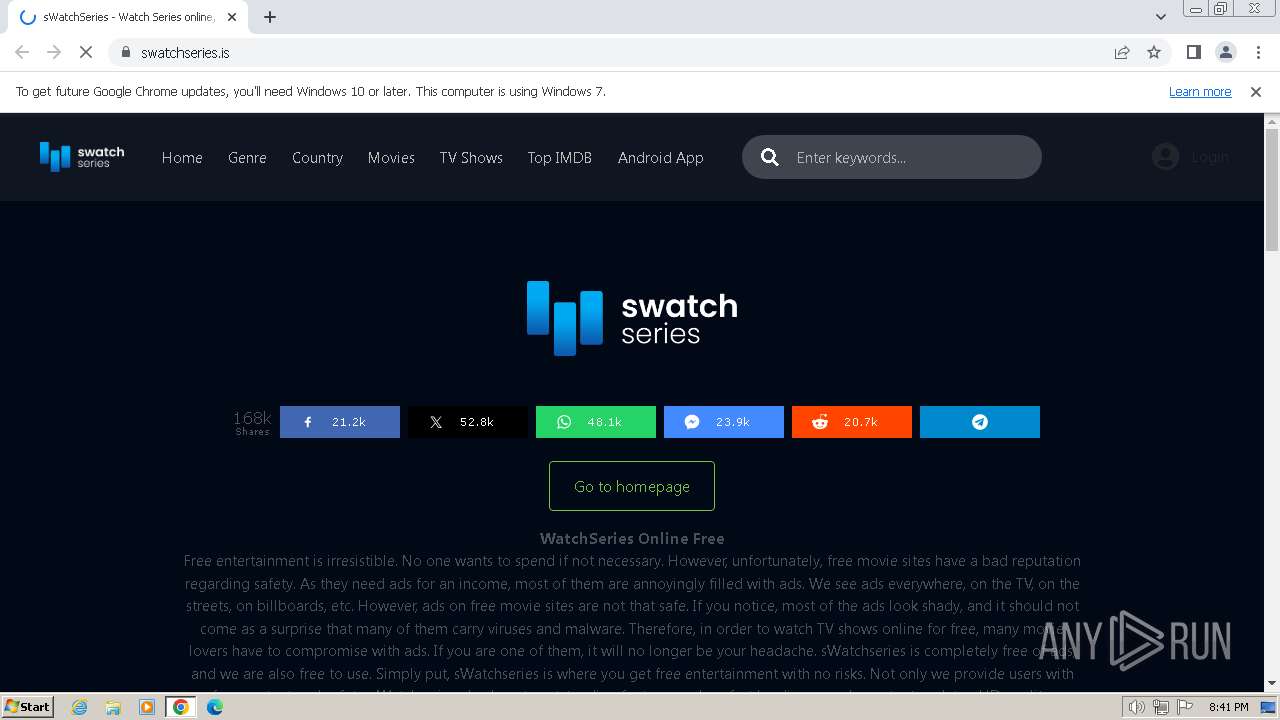Image resolution: width=1280 pixels, height=720 pixels.
Task: Launch the media player taskbar icon
Action: coord(147,707)
